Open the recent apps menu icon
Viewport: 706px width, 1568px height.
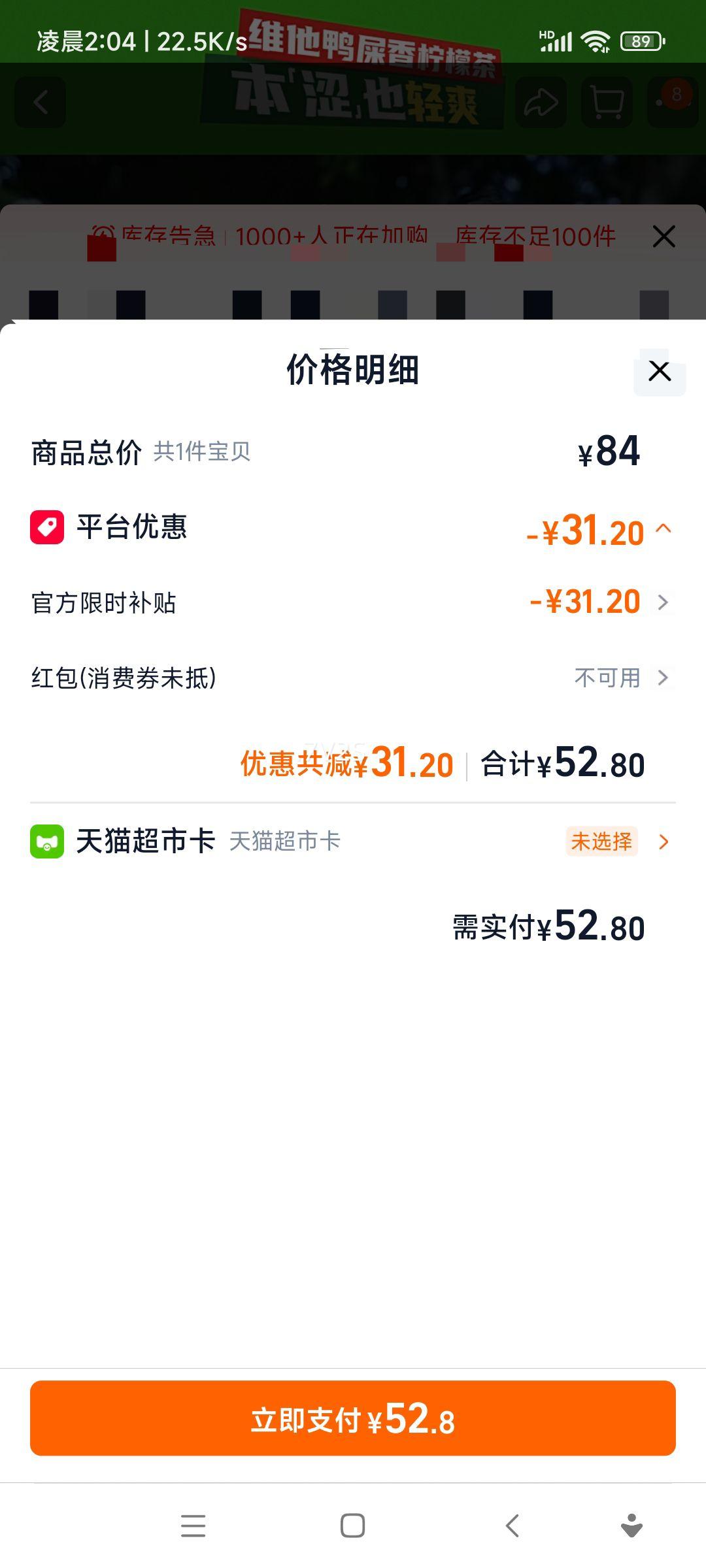193,1526
